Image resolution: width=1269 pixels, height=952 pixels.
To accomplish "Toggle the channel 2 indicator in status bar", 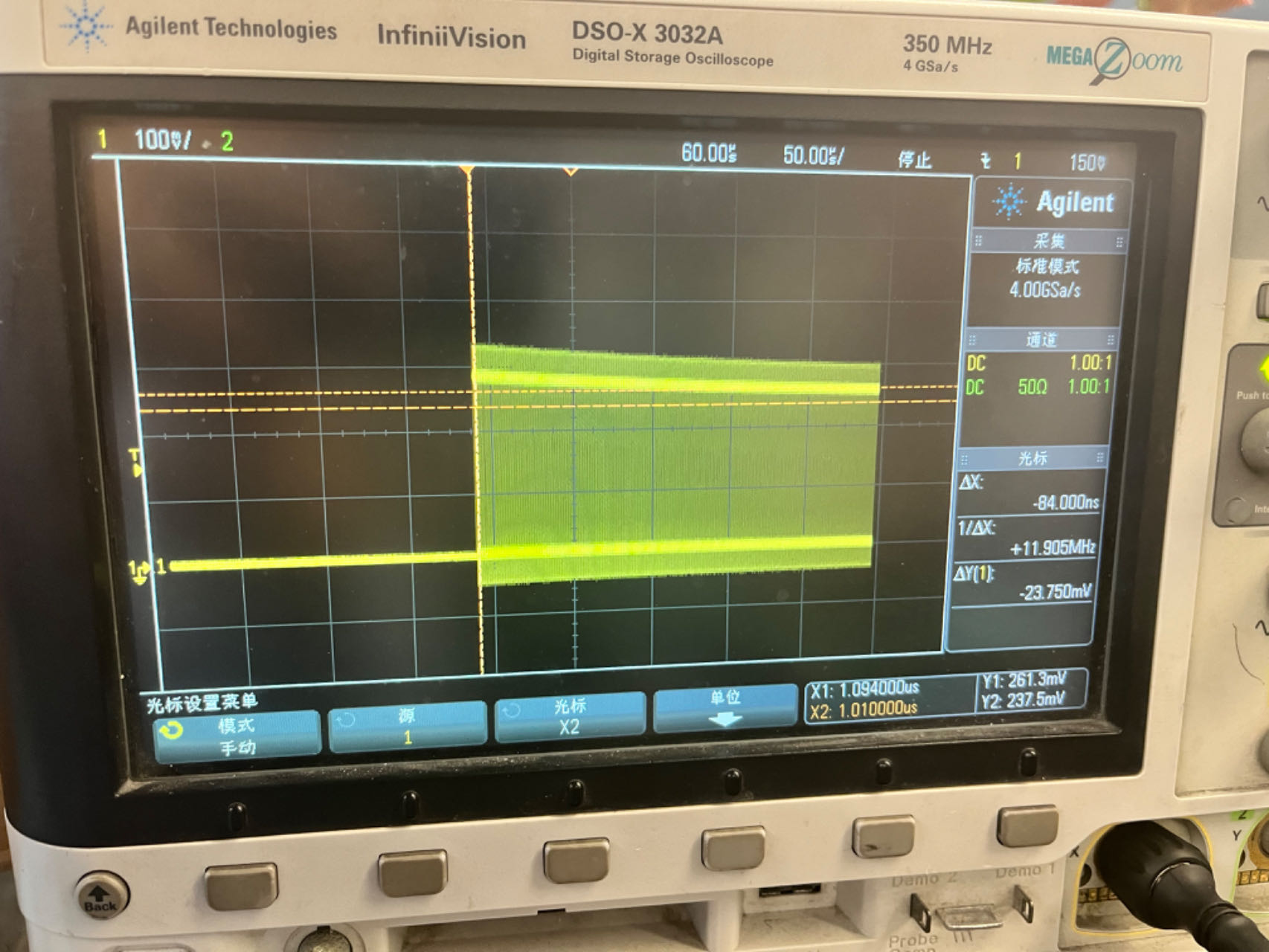I will tap(227, 142).
